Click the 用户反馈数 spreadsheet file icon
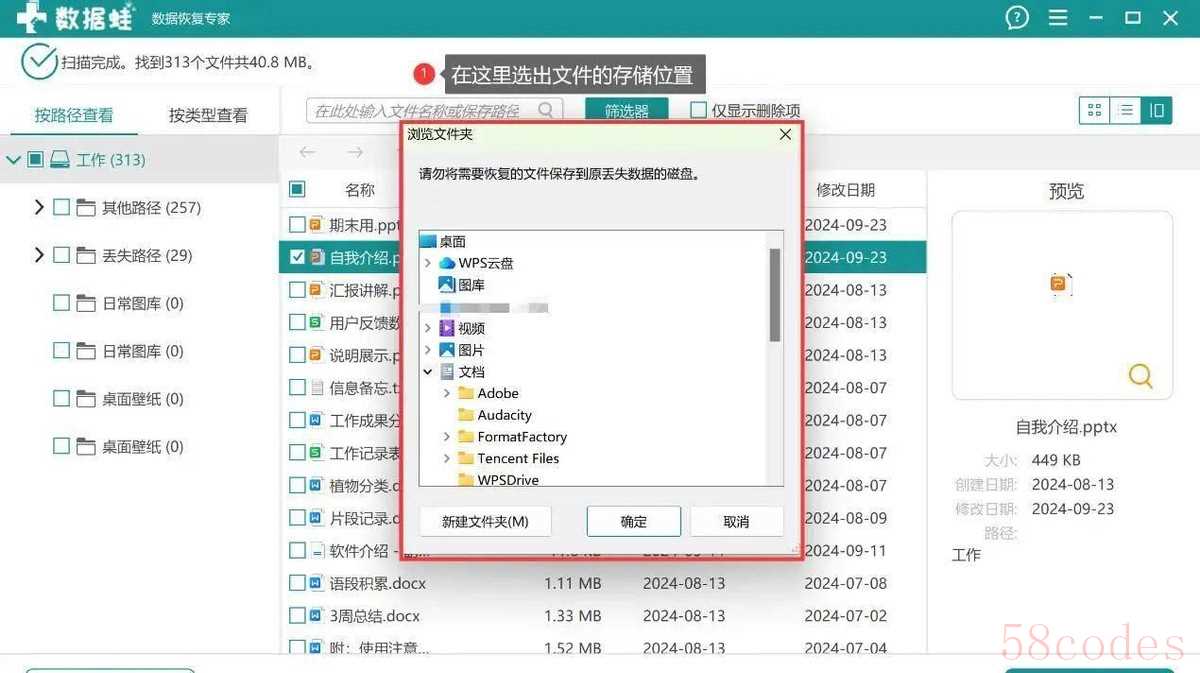This screenshot has height=673, width=1200. point(317,323)
